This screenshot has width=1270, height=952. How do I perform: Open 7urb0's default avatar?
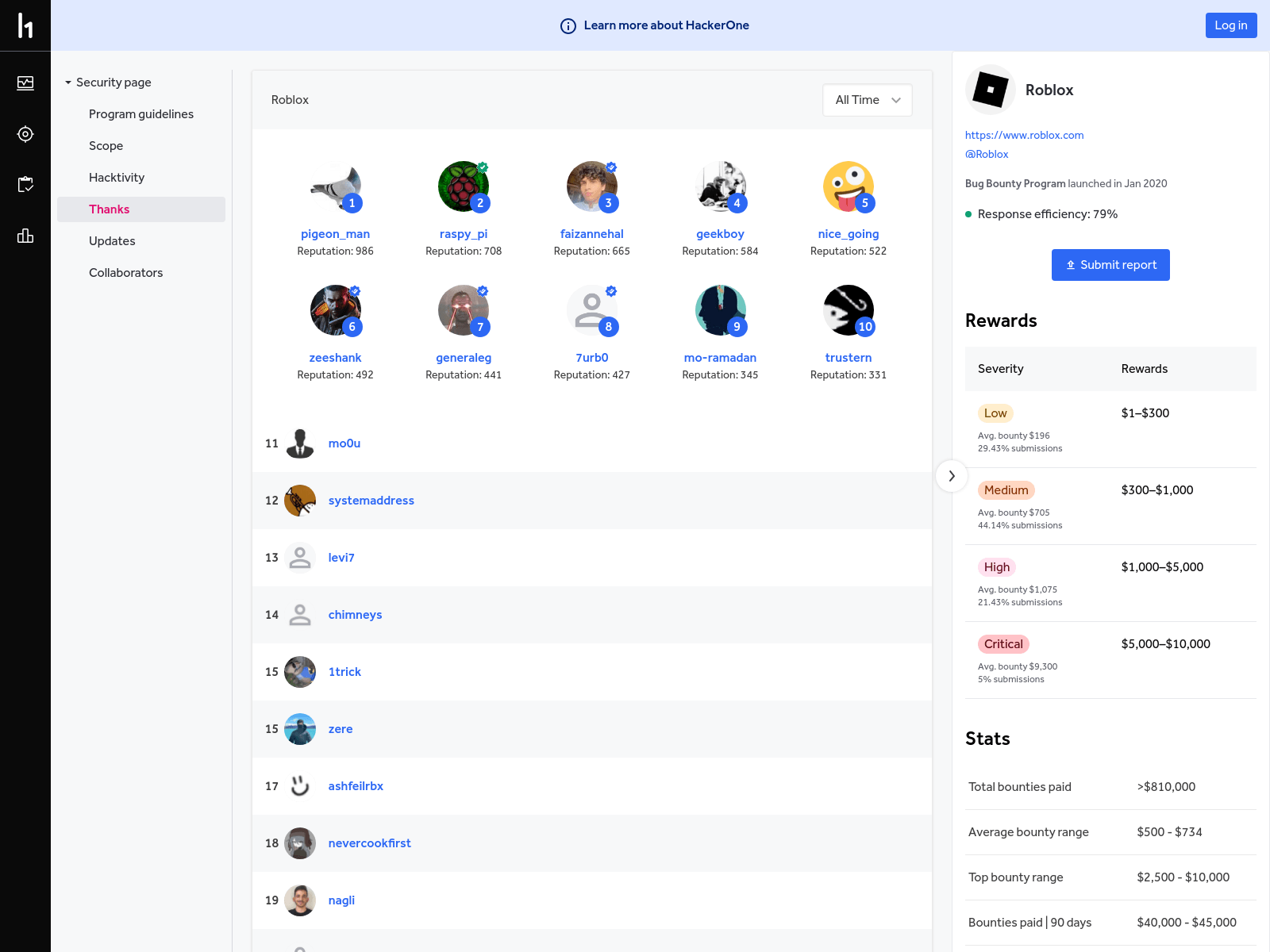pyautogui.click(x=592, y=310)
